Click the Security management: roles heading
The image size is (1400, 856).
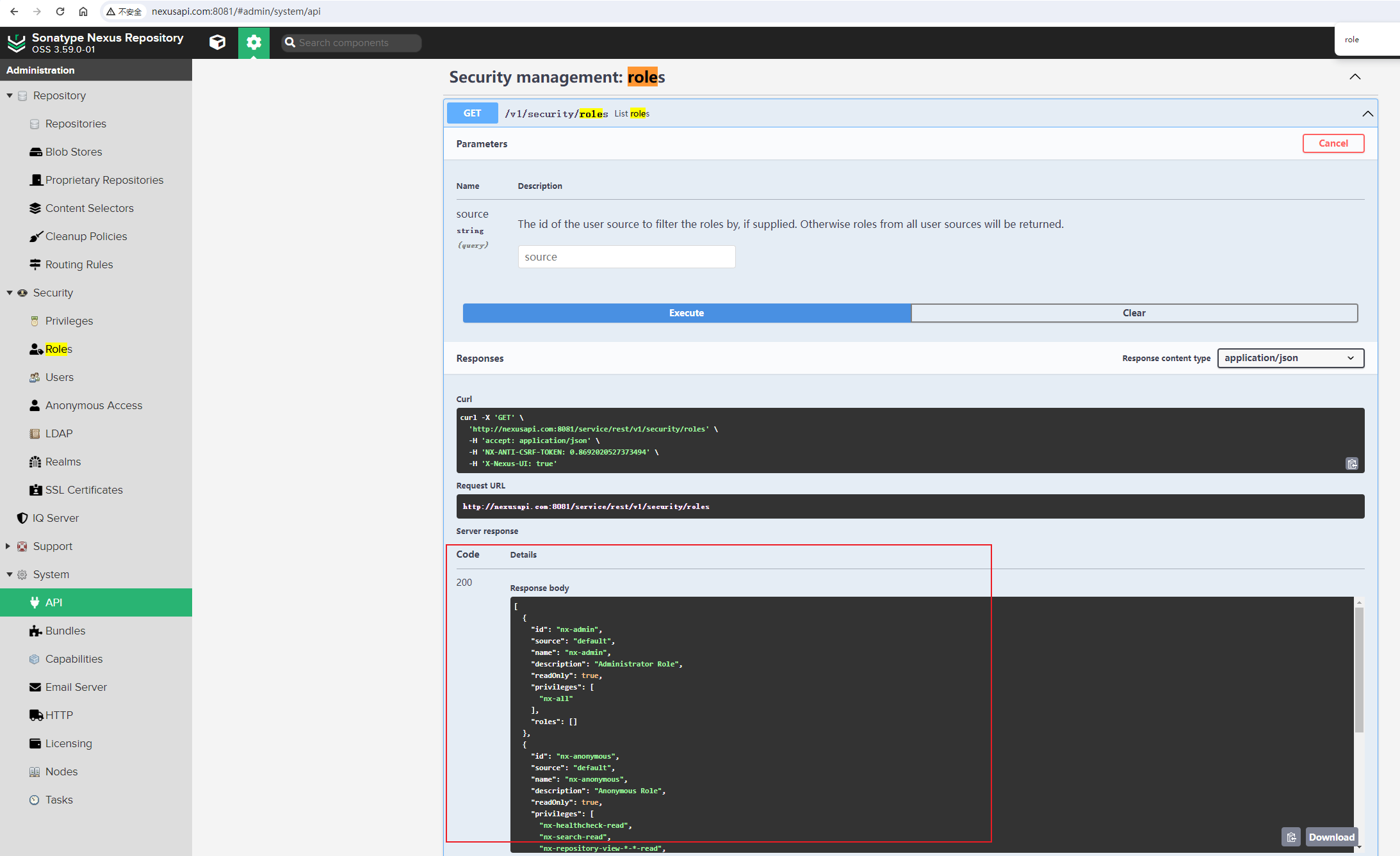point(557,77)
